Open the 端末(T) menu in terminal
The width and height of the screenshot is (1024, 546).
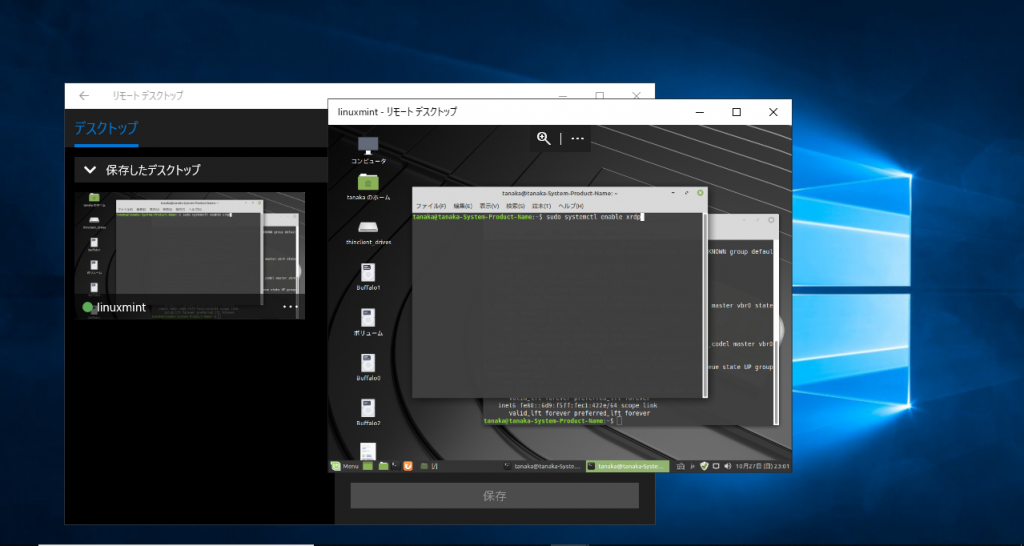coord(541,206)
